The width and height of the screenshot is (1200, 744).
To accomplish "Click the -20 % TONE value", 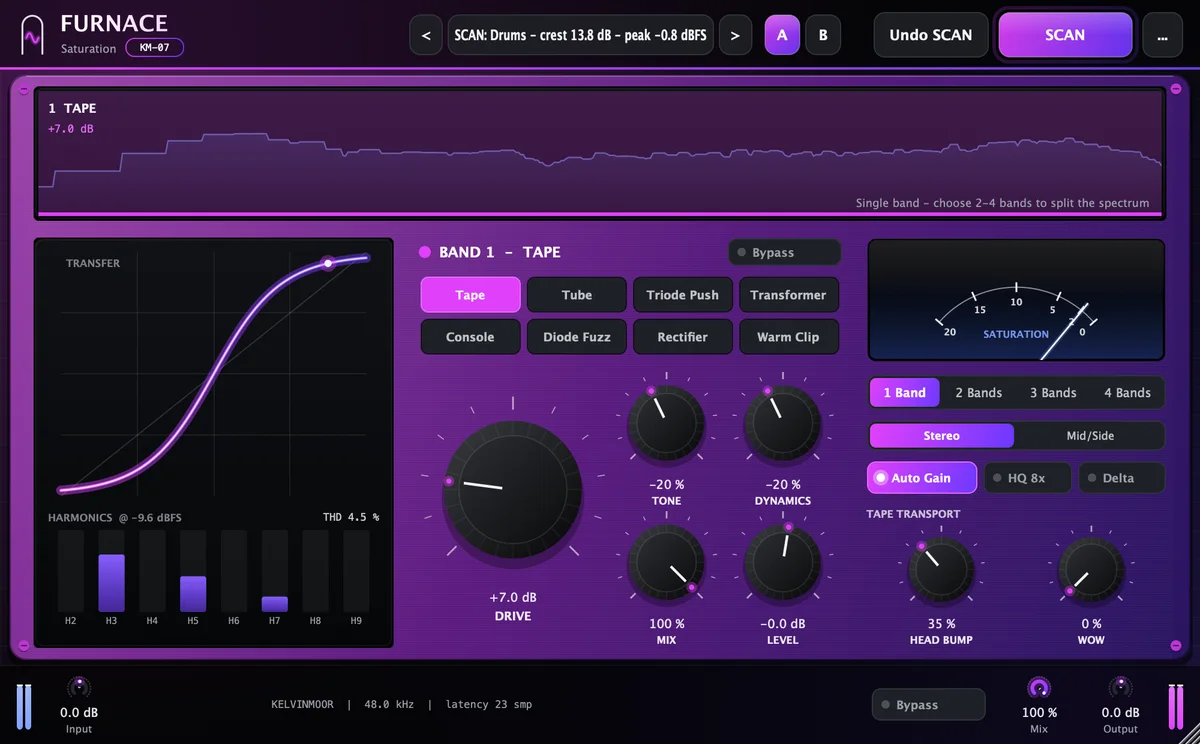I will pyautogui.click(x=666, y=484).
